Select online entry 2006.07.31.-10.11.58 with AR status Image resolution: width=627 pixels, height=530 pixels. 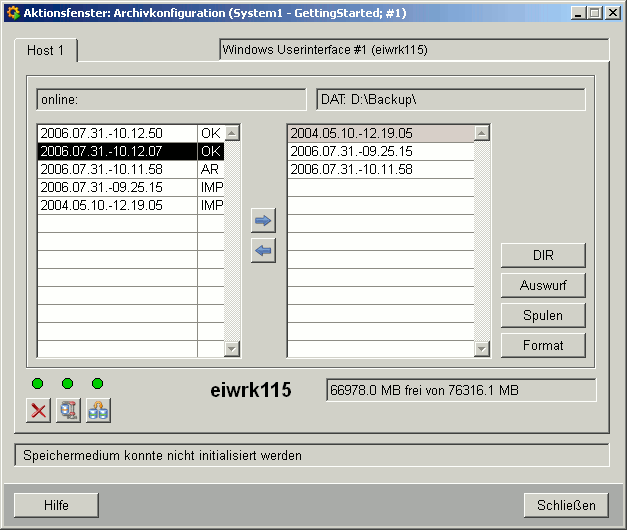coord(116,169)
